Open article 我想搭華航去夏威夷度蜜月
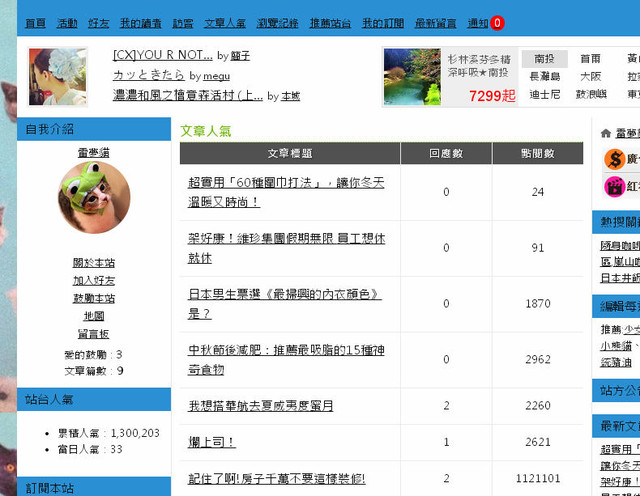The image size is (640, 496). pos(261,406)
